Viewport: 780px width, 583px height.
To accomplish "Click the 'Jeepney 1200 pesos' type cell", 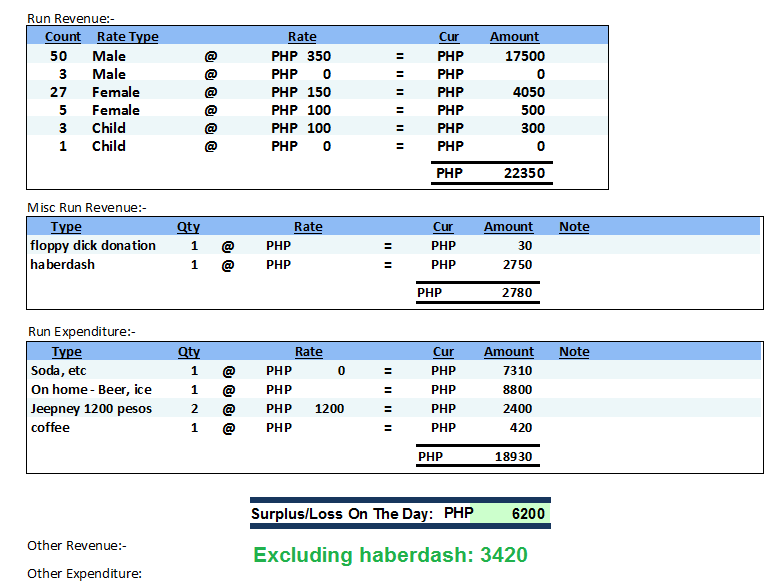I will 91,408.
